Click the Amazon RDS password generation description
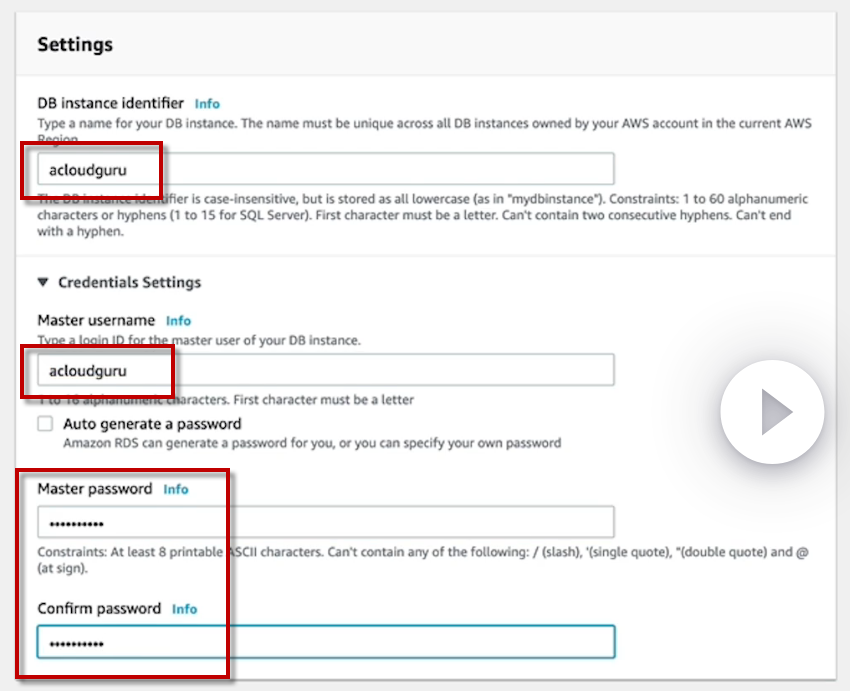This screenshot has width=850, height=691. (312, 442)
